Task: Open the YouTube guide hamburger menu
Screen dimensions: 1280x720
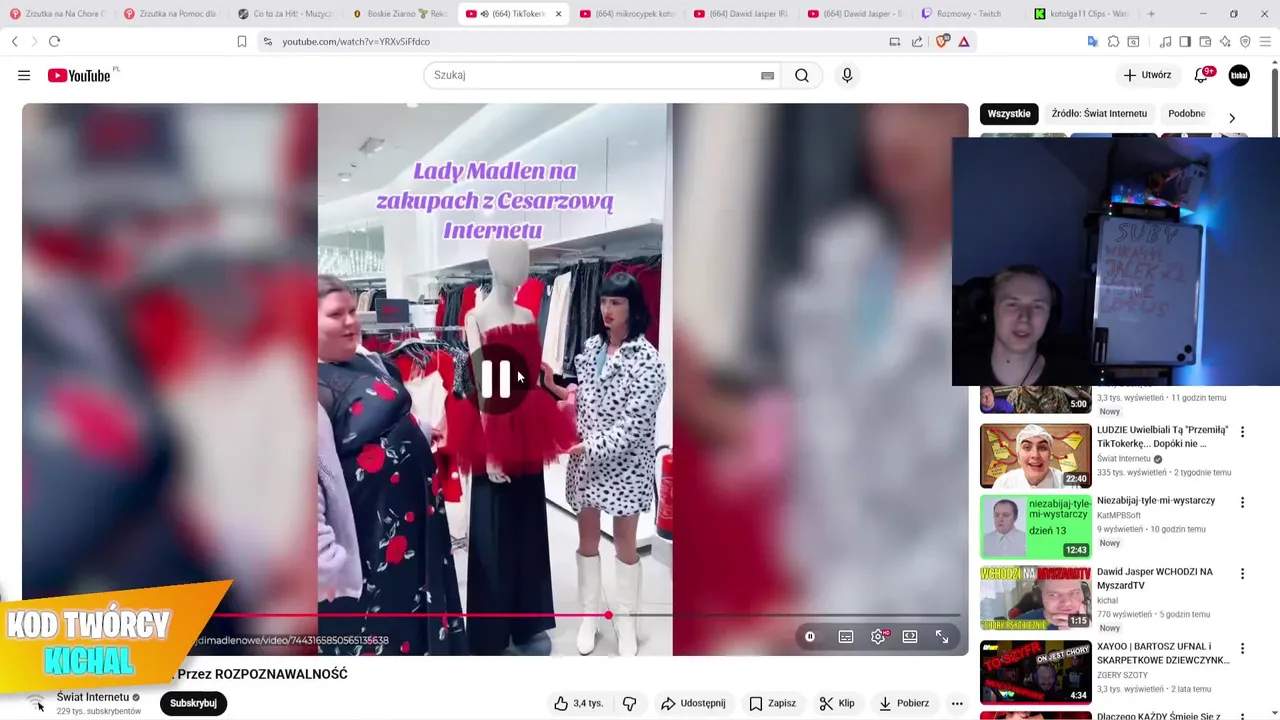Action: 24,75
